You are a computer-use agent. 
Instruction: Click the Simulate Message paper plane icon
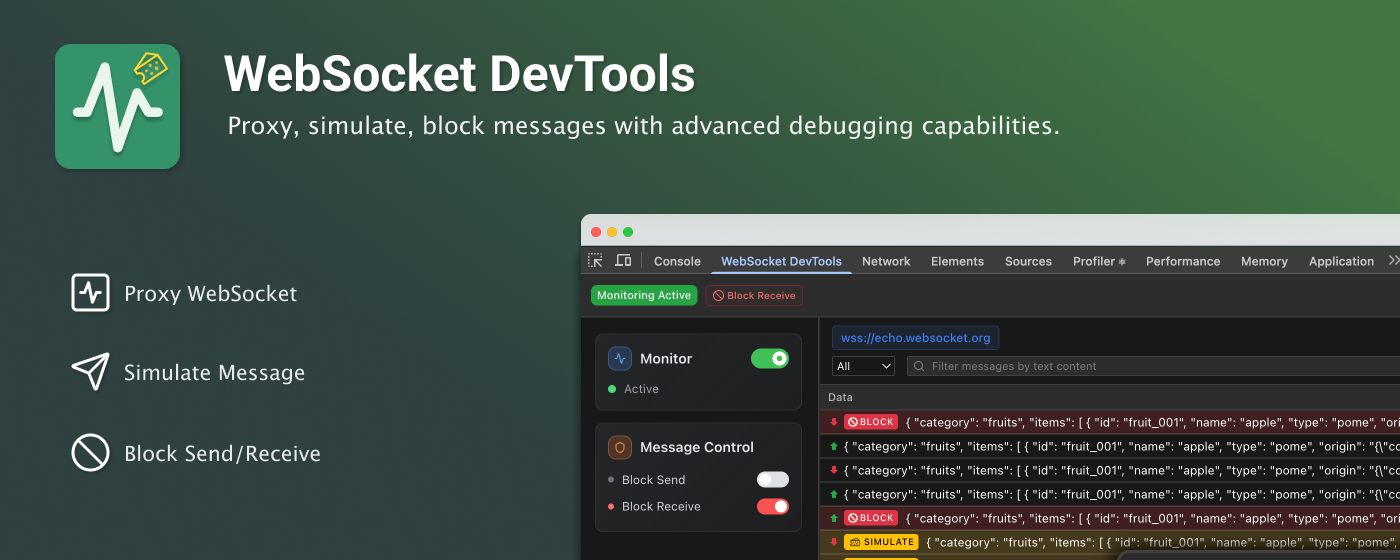[90, 372]
